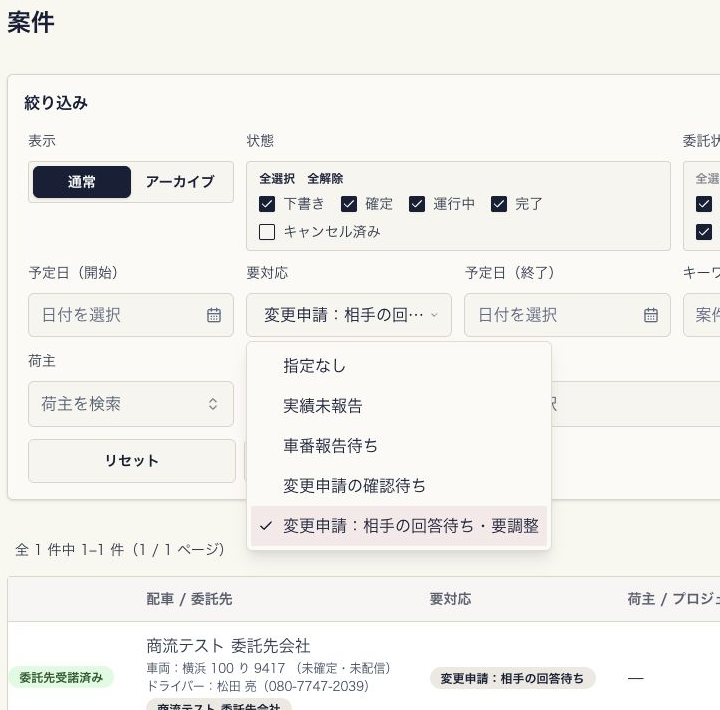Viewport: 720px width, 710px height.
Task: Toggle the 運行中 checkbox
Action: point(417,204)
